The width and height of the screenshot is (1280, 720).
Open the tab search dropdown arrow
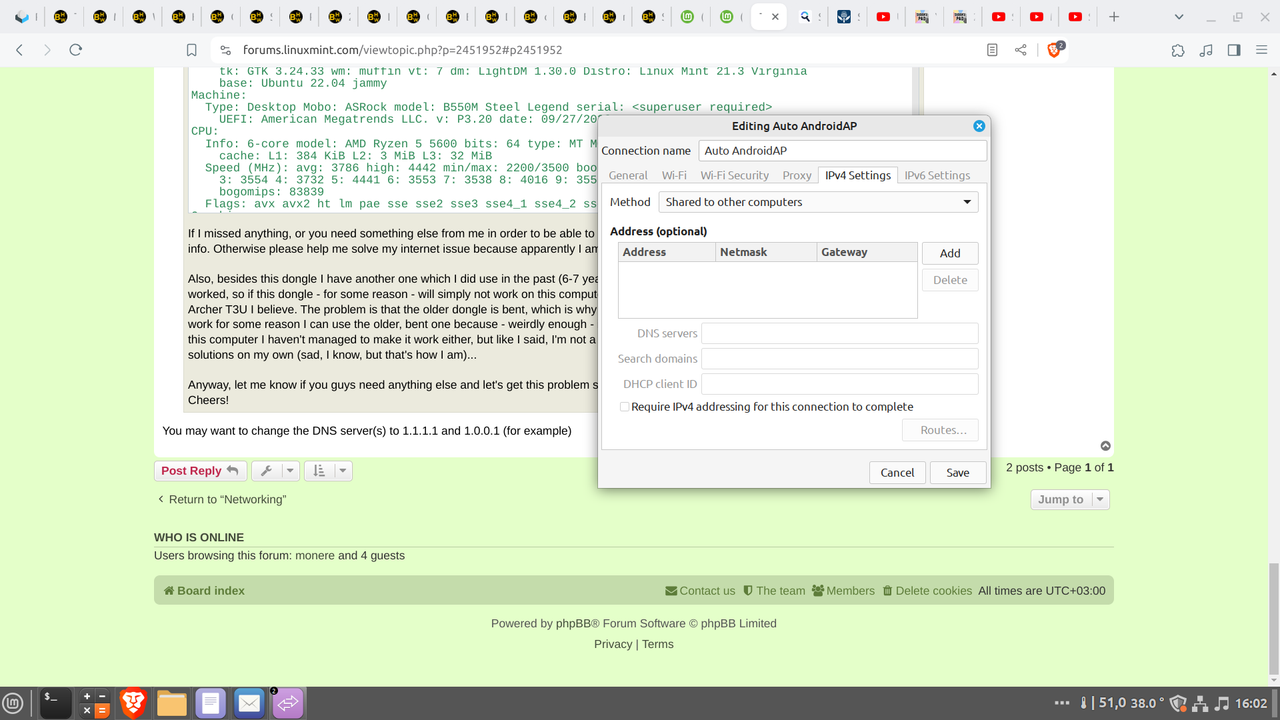click(x=1179, y=17)
